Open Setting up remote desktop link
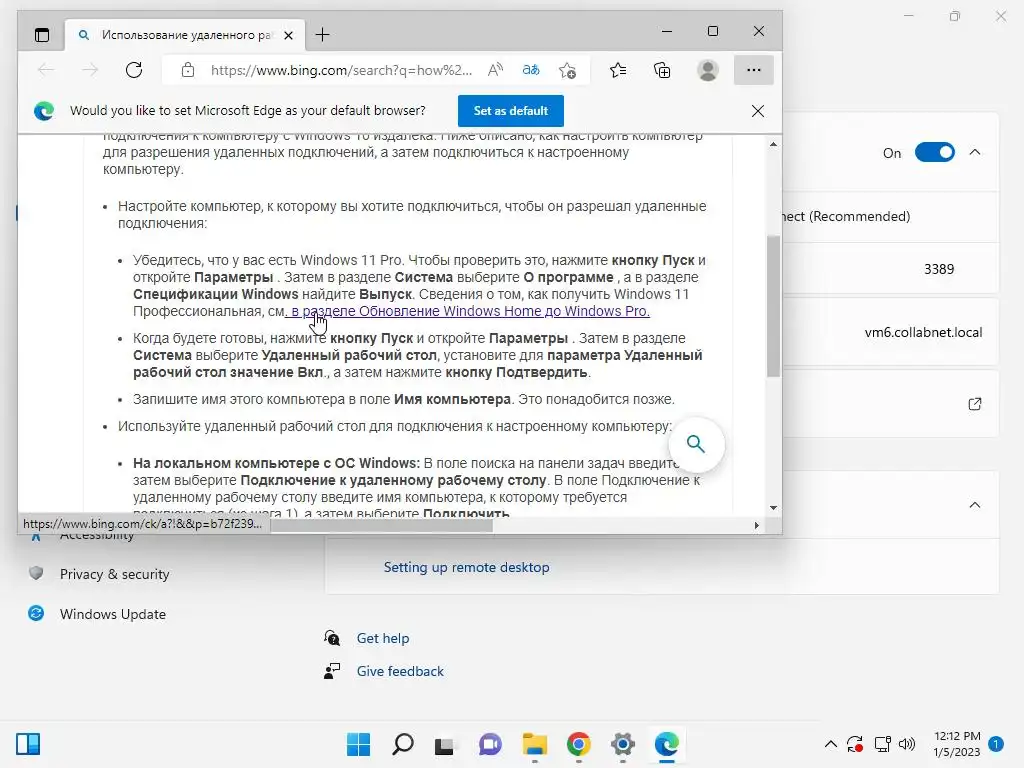This screenshot has width=1024, height=768. tap(466, 568)
